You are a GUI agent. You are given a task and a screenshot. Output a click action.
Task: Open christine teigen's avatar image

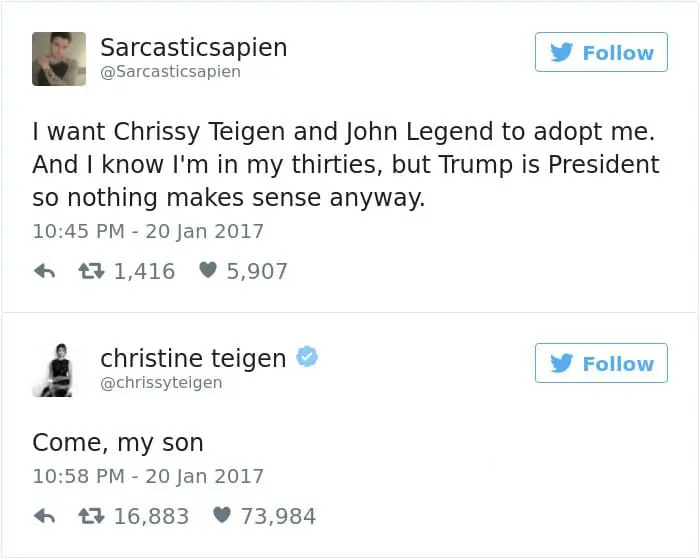pyautogui.click(x=53, y=369)
